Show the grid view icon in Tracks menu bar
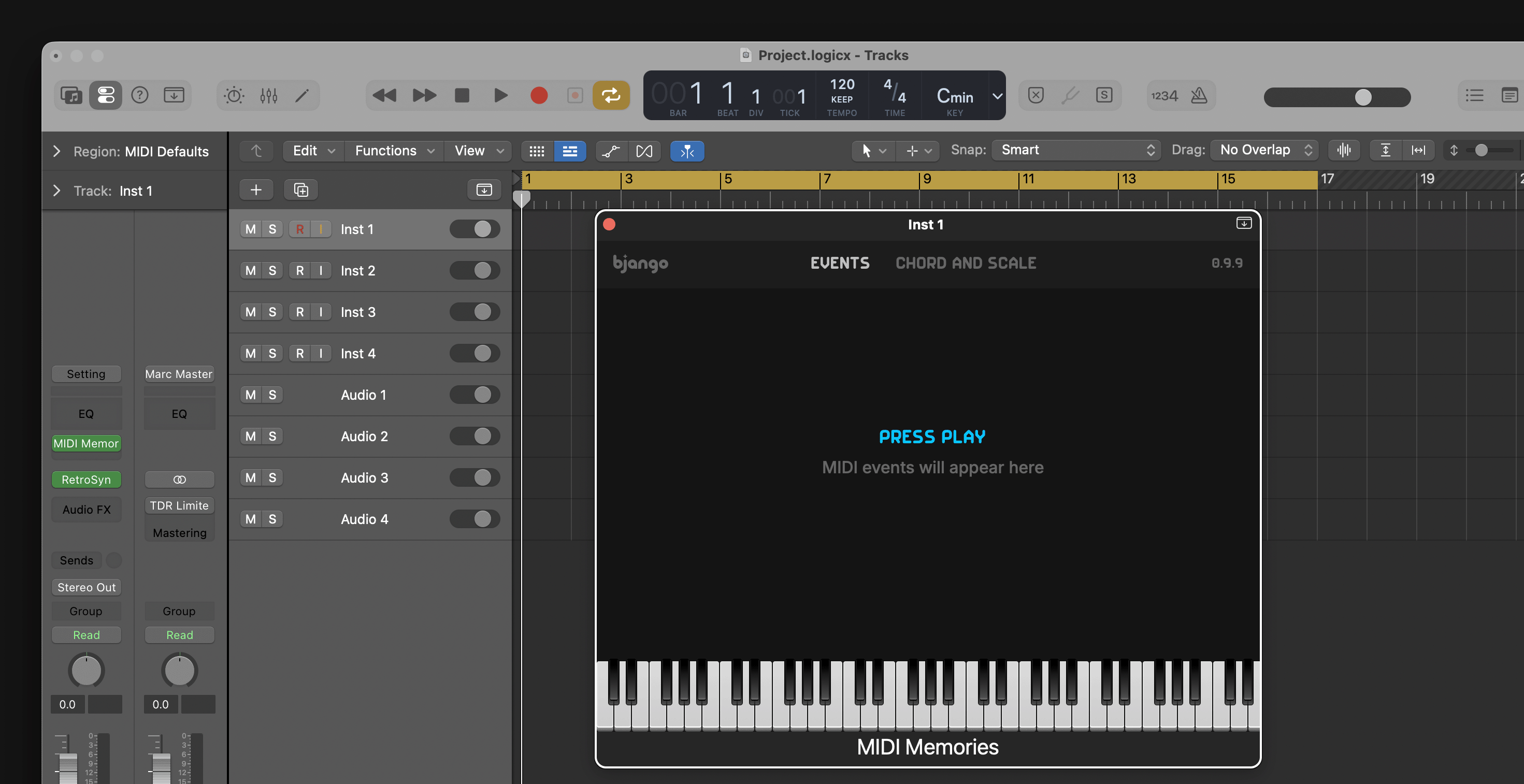 click(537, 151)
